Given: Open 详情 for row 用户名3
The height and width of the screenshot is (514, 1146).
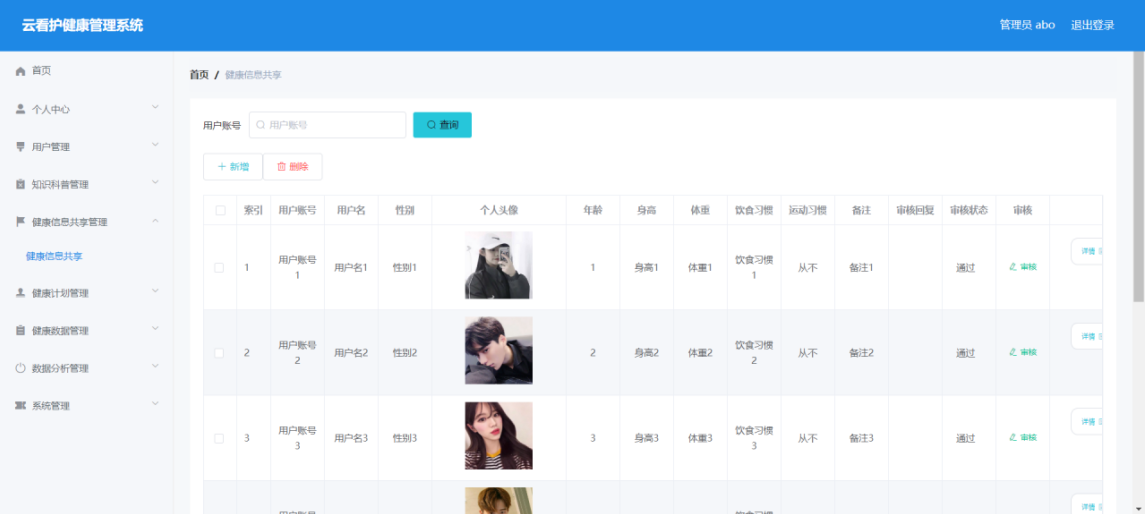Looking at the screenshot, I should click(x=1088, y=421).
